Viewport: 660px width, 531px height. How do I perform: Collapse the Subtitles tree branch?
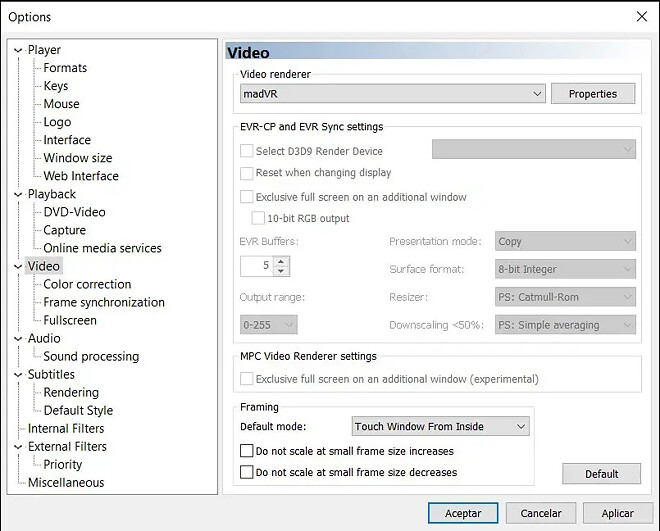(x=18, y=375)
